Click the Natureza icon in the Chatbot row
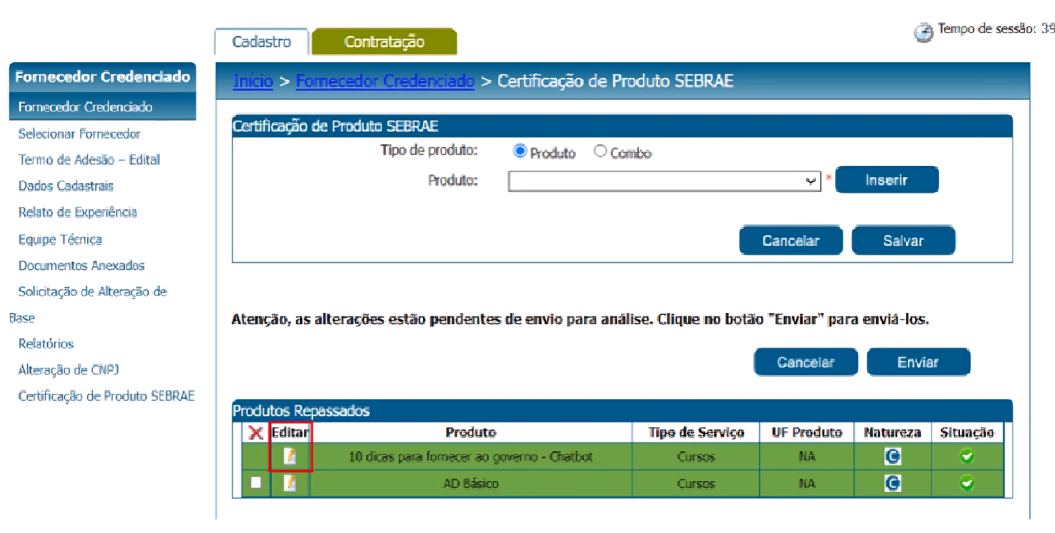The image size is (1055, 533). (x=893, y=457)
